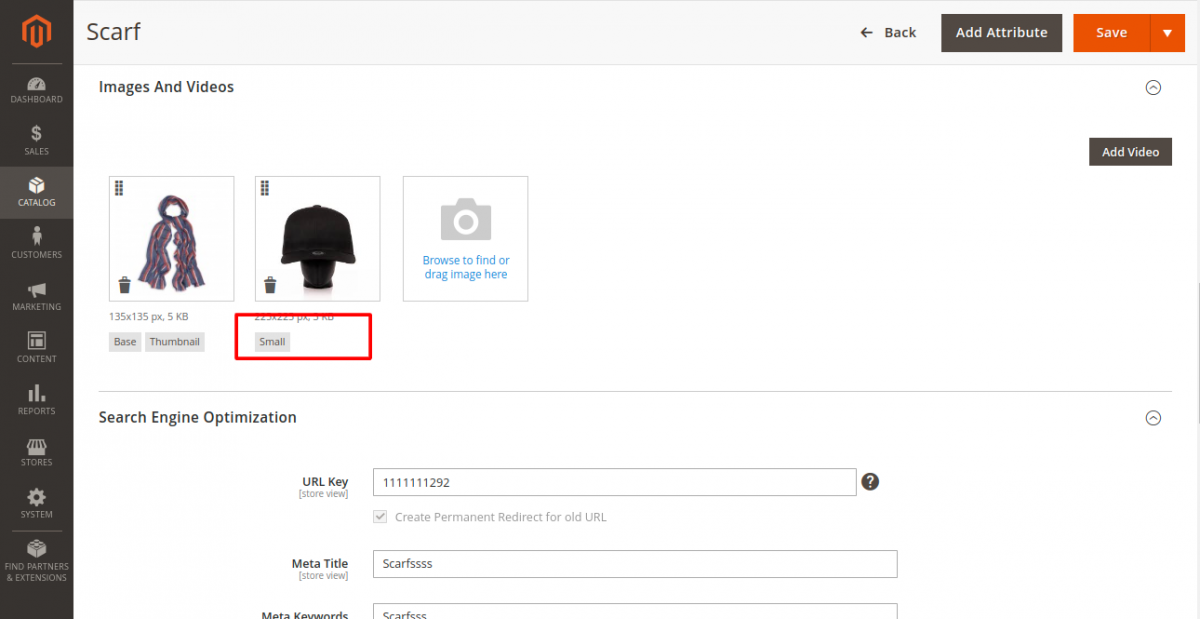
Task: Click the Back link
Action: (x=888, y=33)
